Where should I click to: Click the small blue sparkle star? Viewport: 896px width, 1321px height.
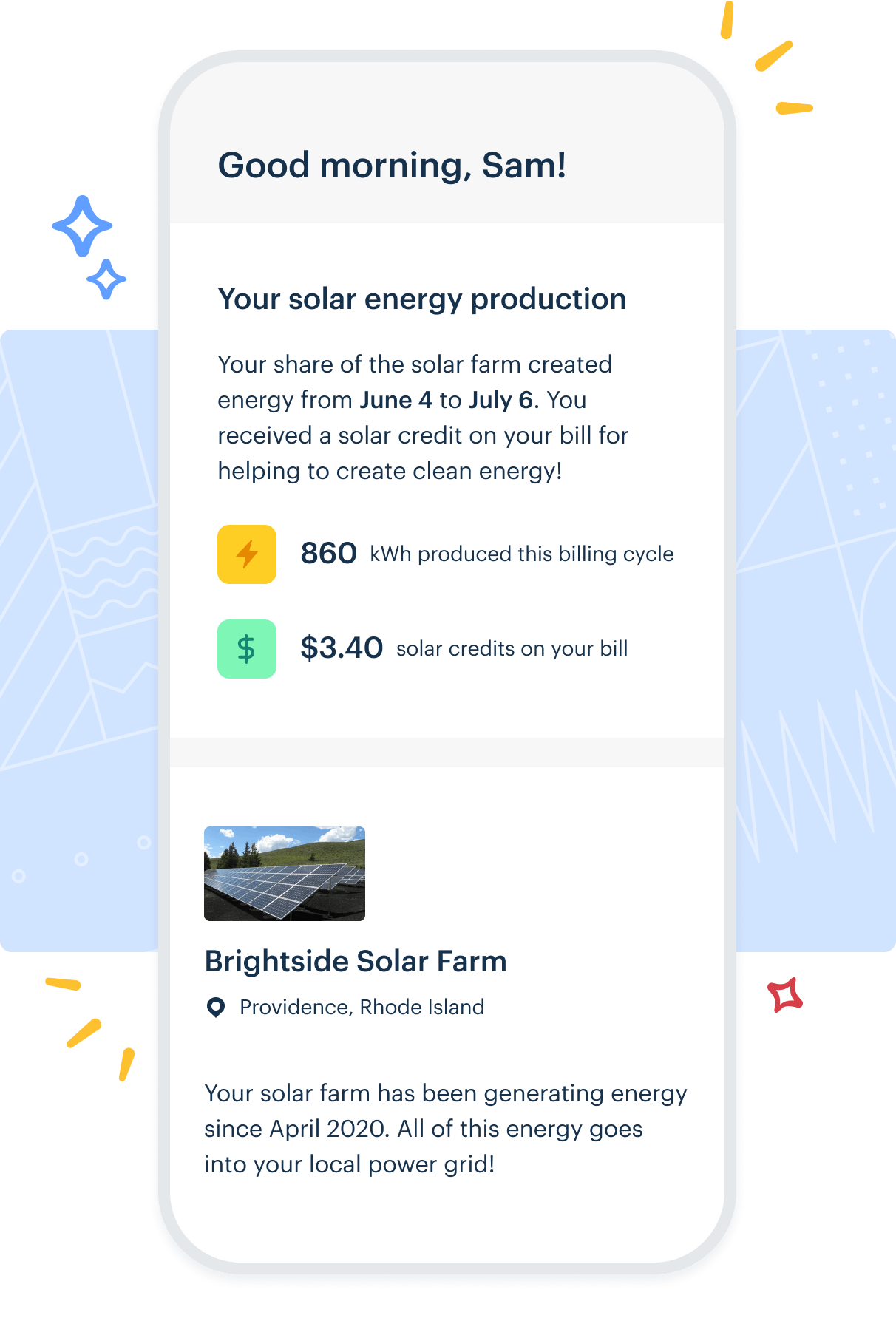point(106,279)
